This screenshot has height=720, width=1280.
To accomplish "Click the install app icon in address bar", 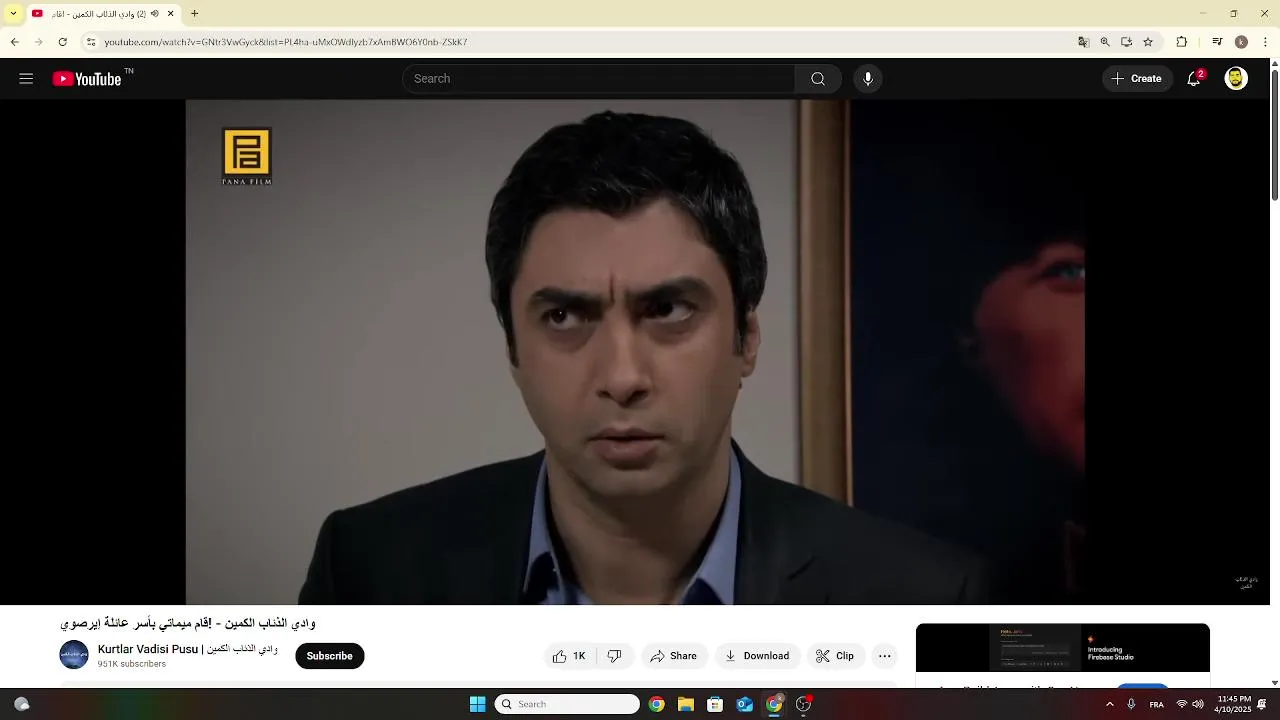I will [1126, 42].
